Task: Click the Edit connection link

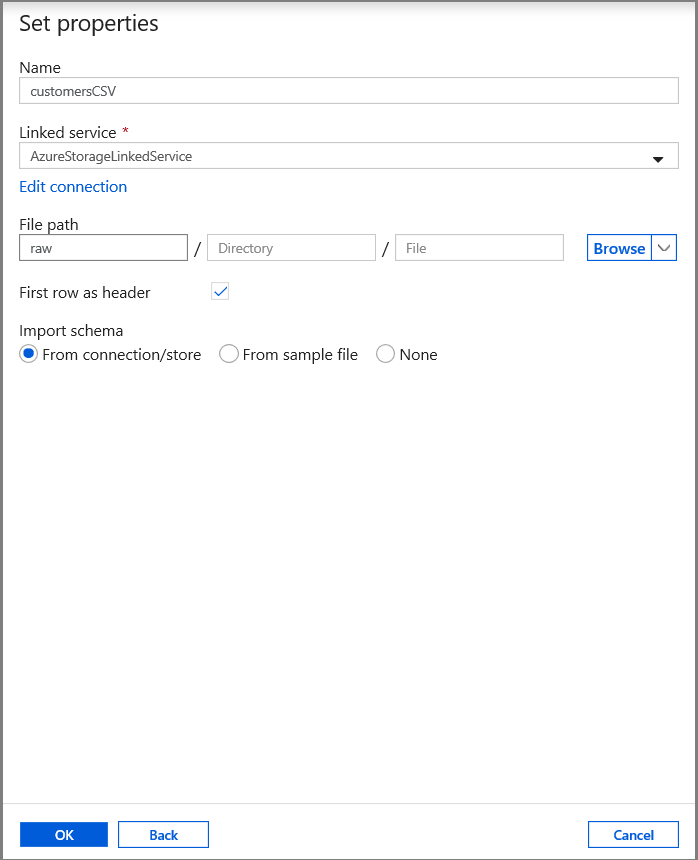Action: (x=73, y=187)
